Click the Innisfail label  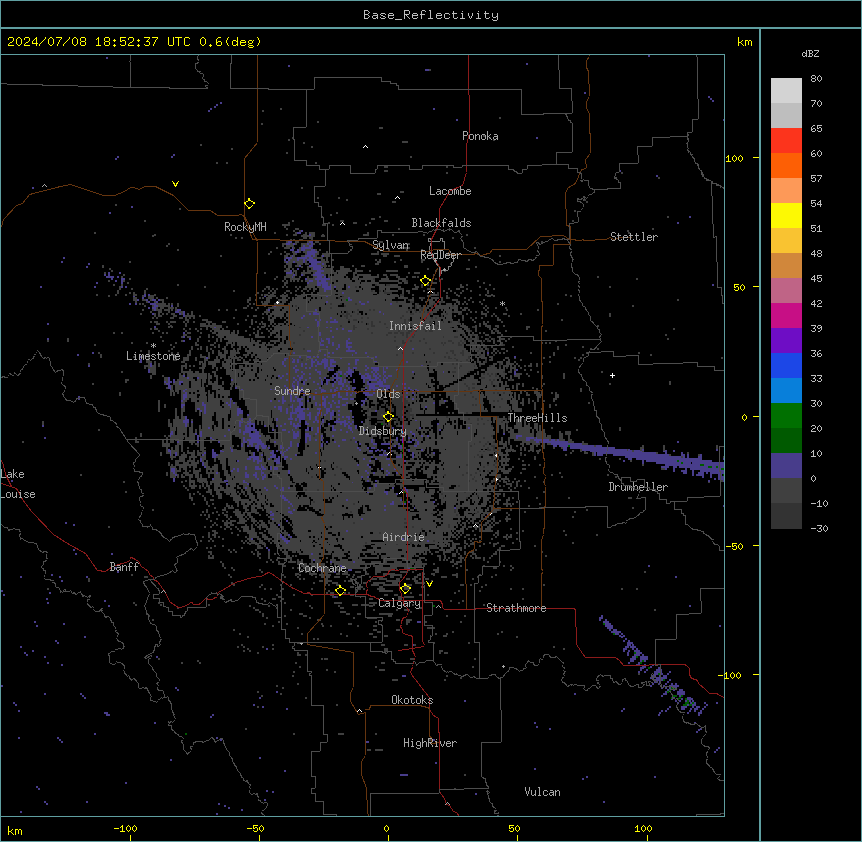tap(415, 326)
